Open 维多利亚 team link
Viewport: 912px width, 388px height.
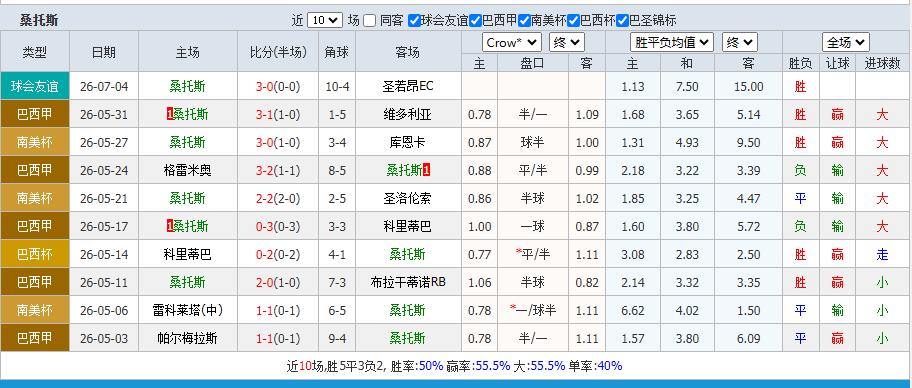click(408, 115)
